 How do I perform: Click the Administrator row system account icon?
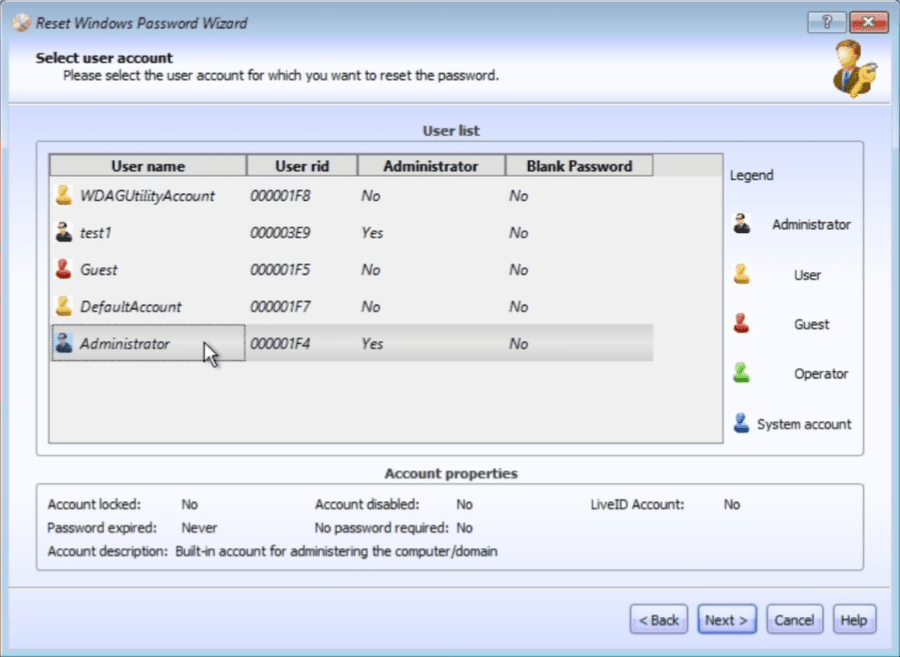pos(64,343)
